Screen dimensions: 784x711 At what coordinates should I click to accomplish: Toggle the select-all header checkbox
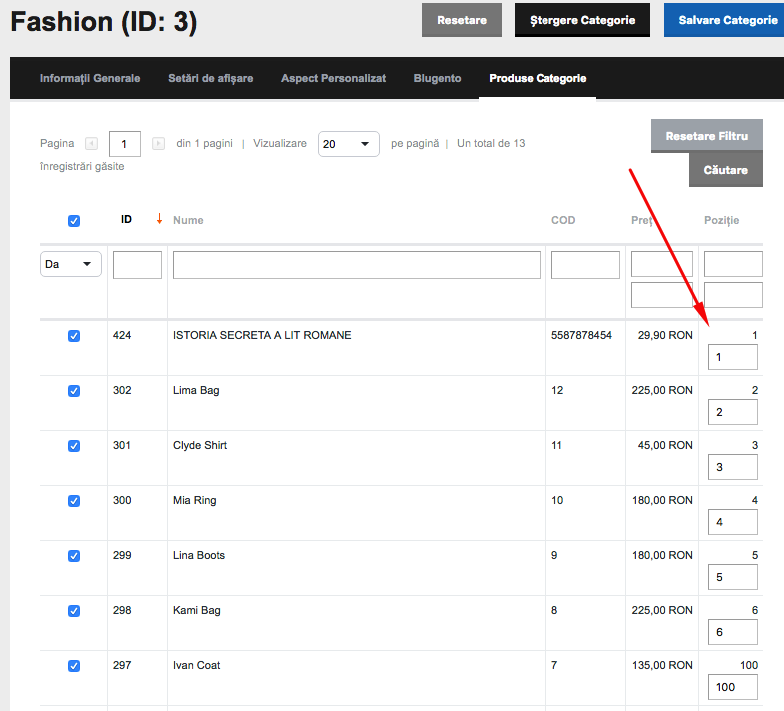coord(74,221)
